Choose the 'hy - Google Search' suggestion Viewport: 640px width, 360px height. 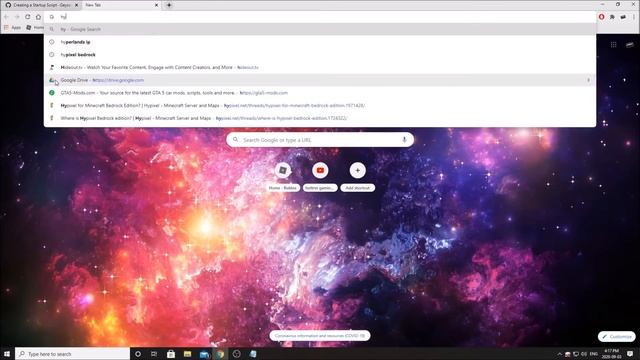tap(320, 29)
